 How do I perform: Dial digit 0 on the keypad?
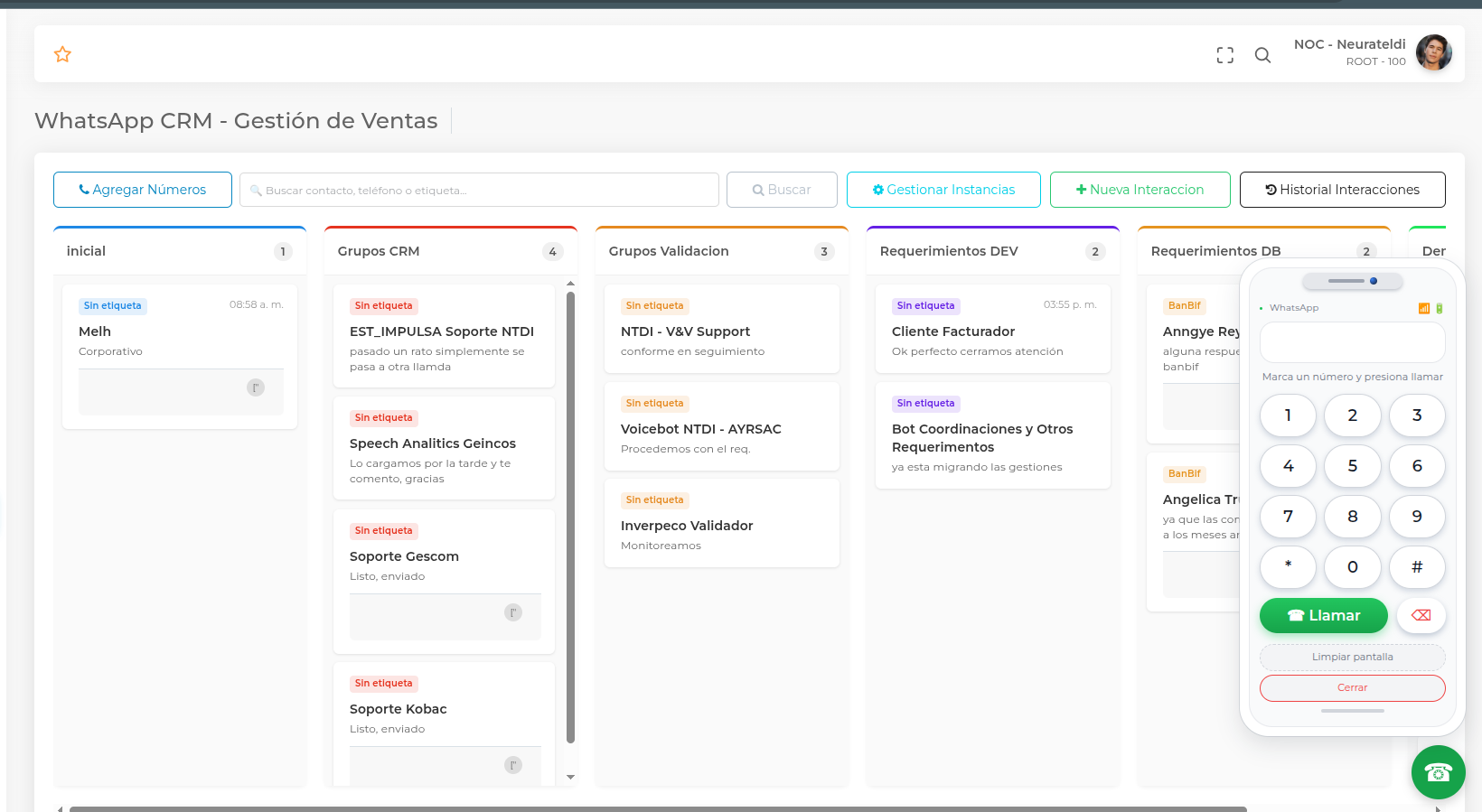1353,567
